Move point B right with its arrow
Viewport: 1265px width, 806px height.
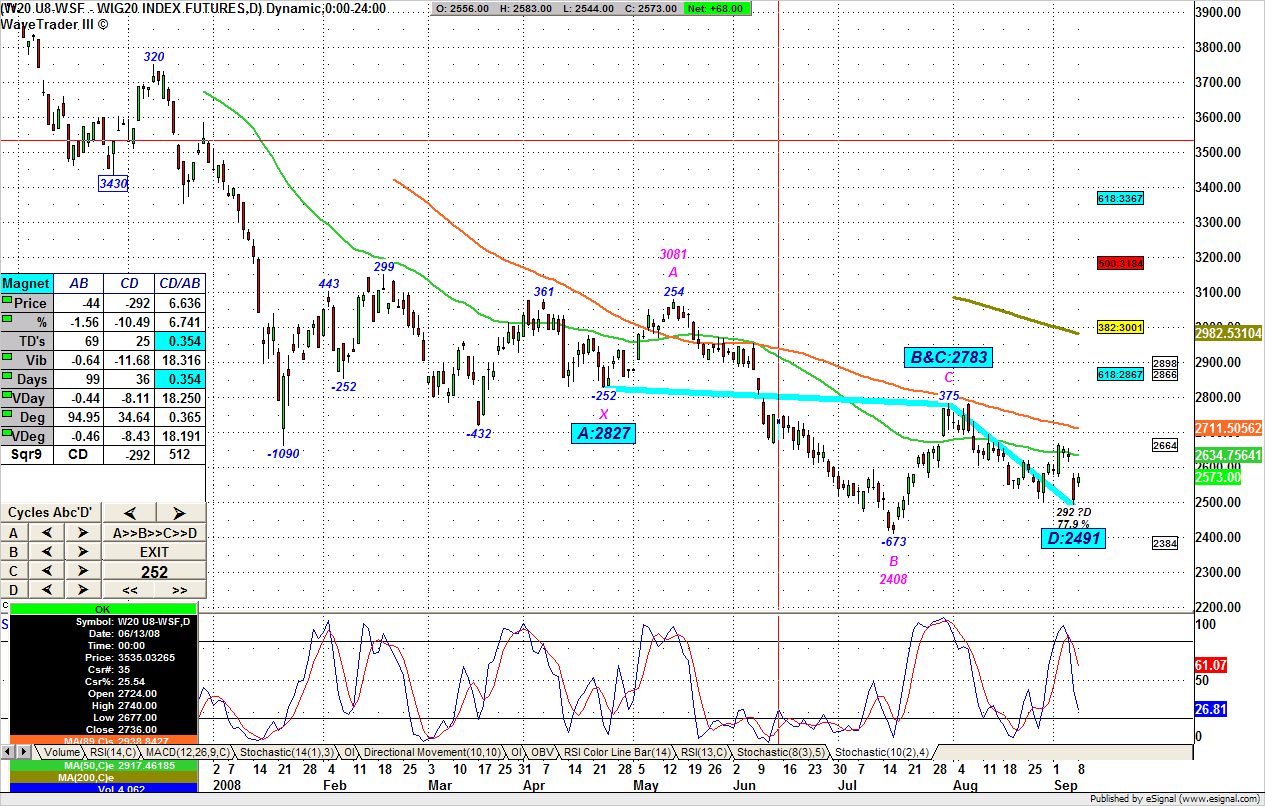click(x=83, y=551)
